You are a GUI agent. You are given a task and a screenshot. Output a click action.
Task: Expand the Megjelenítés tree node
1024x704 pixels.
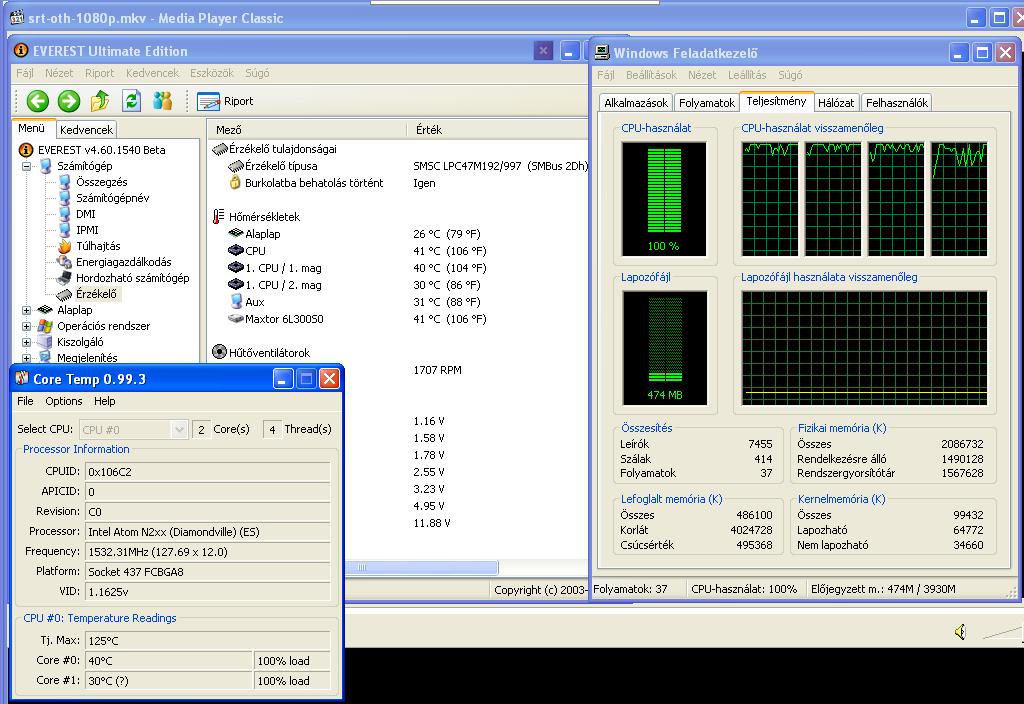pyautogui.click(x=27, y=358)
